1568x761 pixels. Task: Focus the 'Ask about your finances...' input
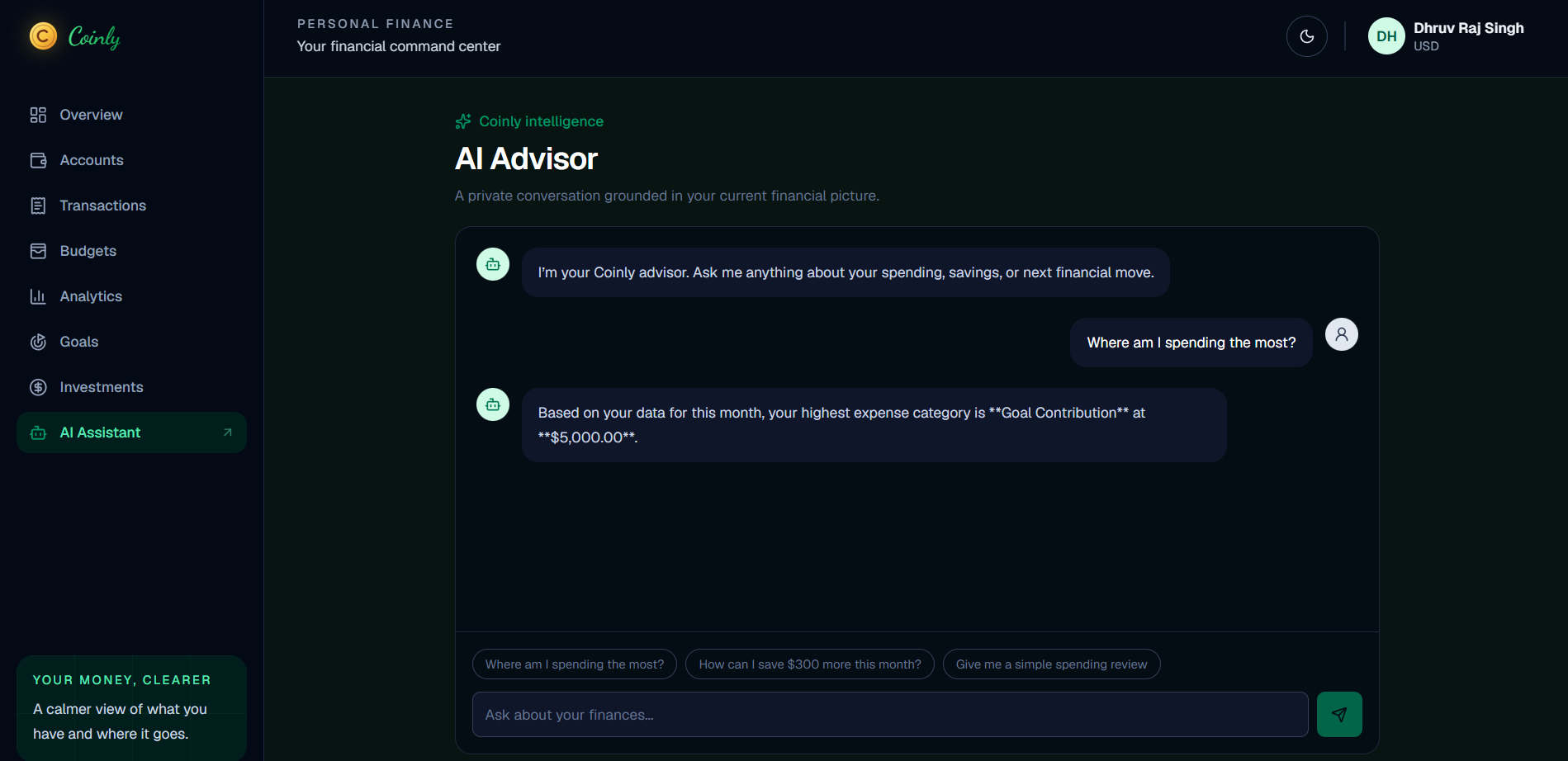(x=890, y=714)
